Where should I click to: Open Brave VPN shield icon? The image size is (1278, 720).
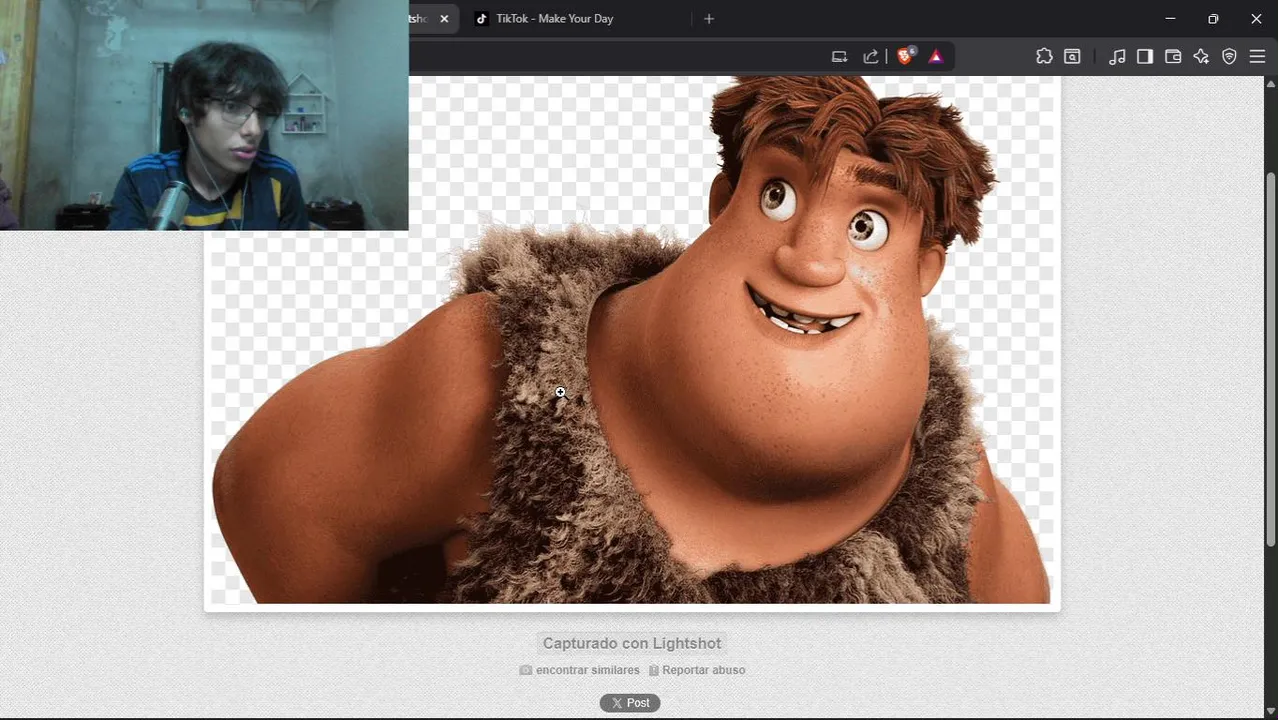pos(1229,57)
